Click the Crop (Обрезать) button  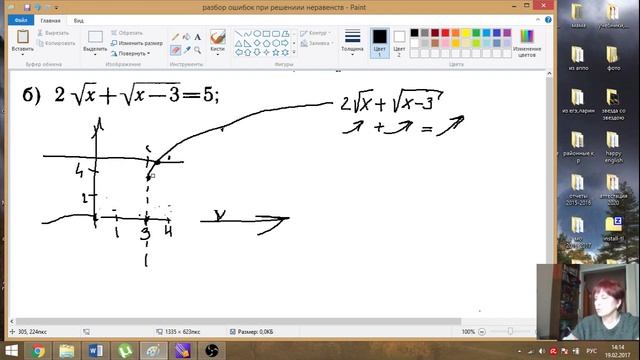127,33
